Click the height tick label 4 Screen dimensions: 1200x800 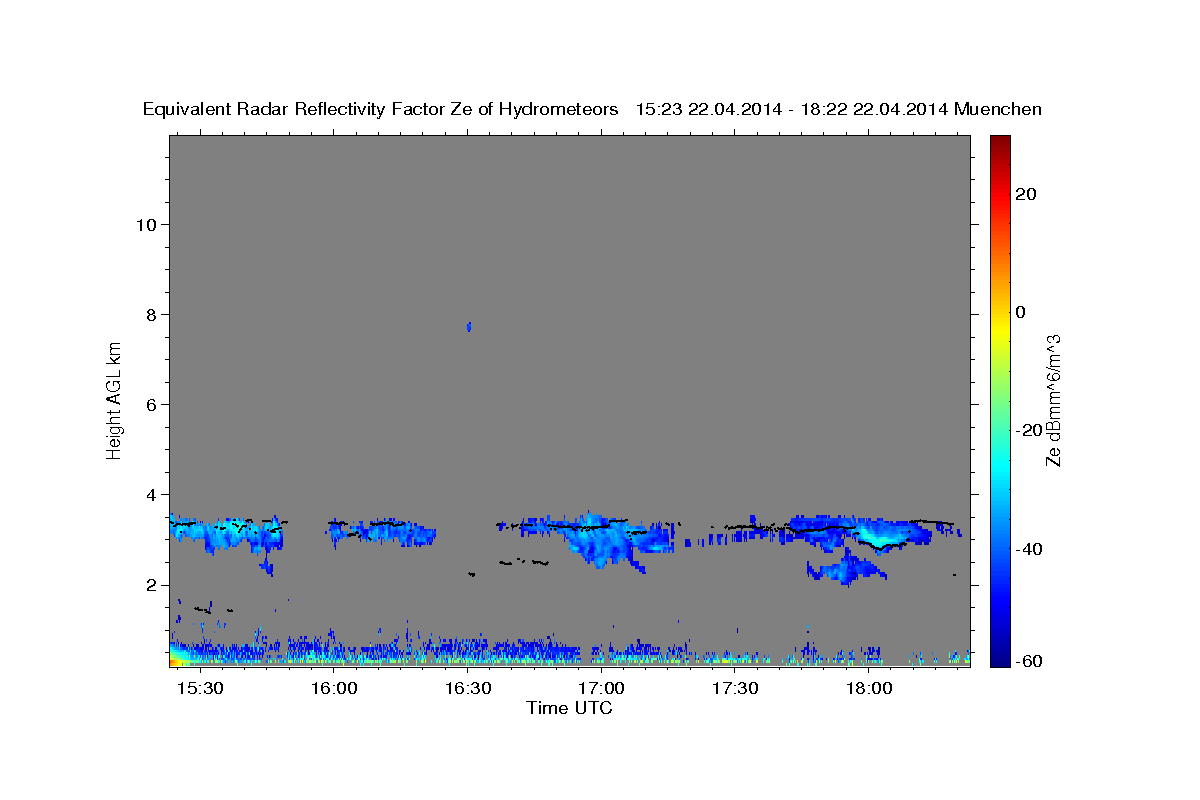[x=151, y=495]
